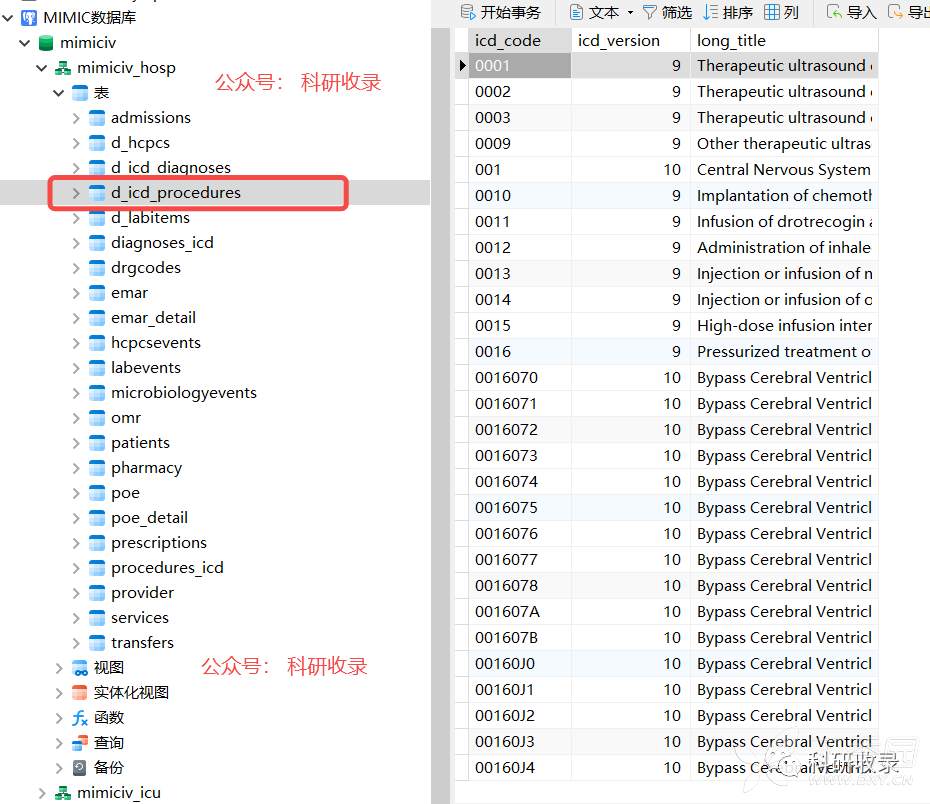Expand the Views (视图) node
930x804 pixels.
pyautogui.click(x=59, y=668)
